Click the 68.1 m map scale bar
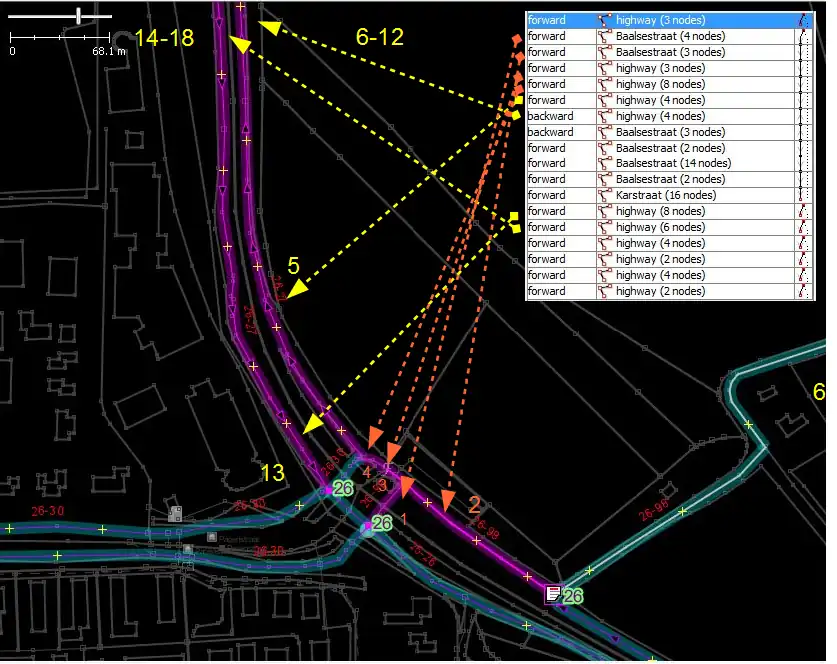Screen dimensions: 837x664 59,37
